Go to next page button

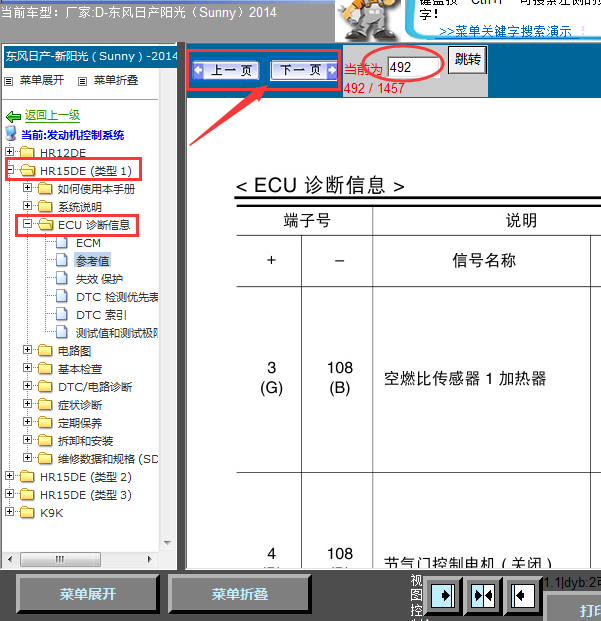click(x=304, y=70)
